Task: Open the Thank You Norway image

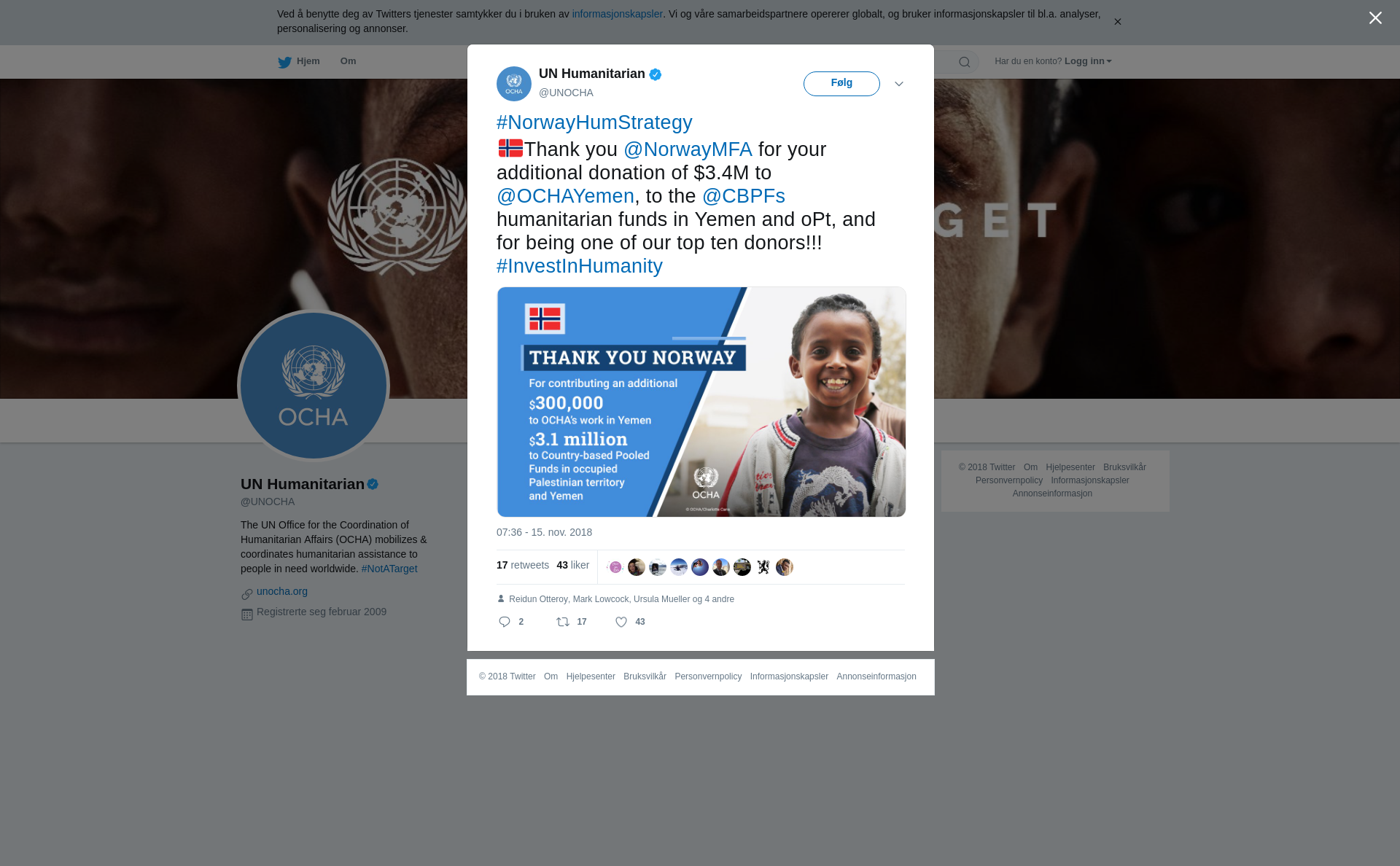Action: coord(701,402)
